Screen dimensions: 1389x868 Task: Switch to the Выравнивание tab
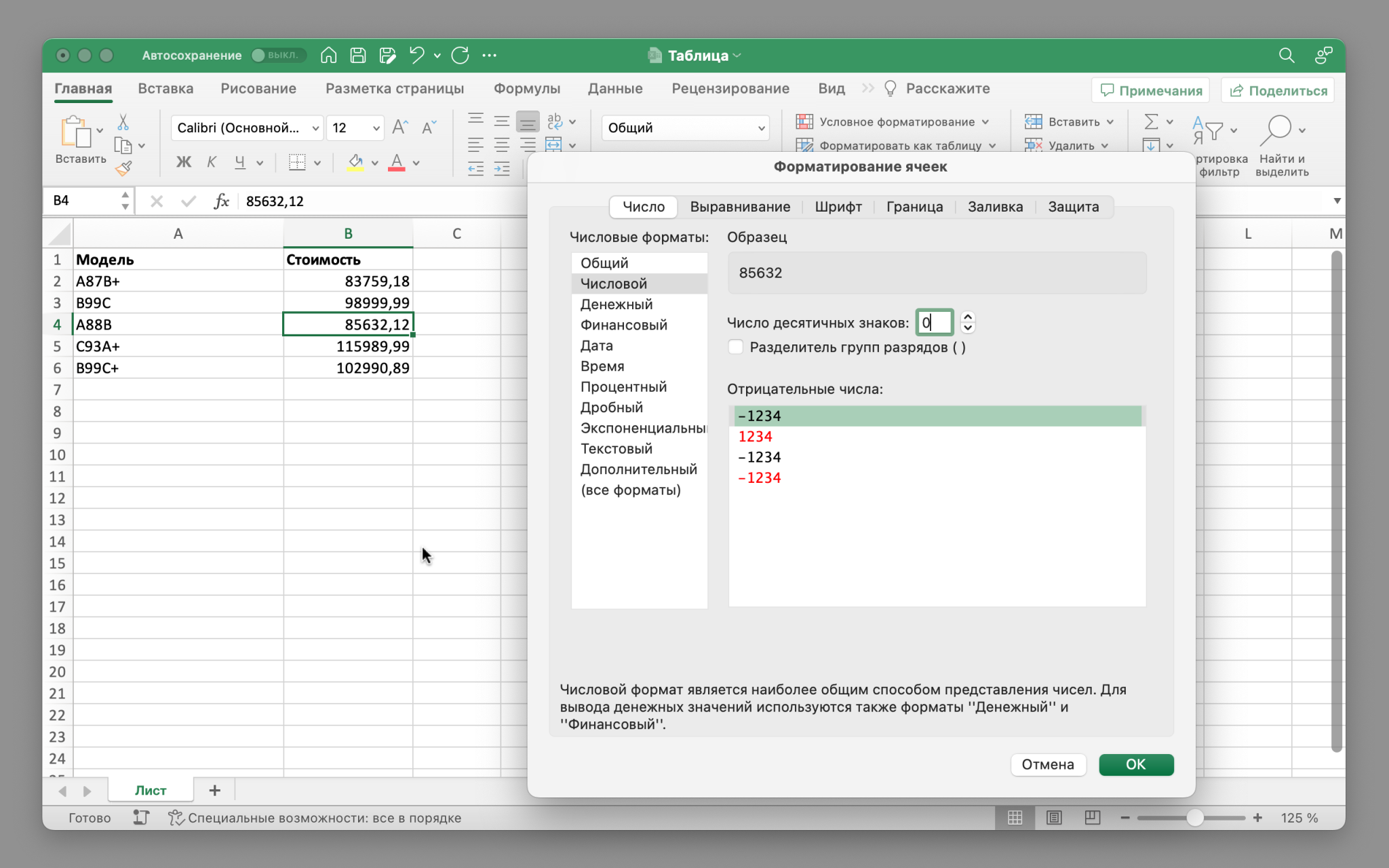point(739,207)
